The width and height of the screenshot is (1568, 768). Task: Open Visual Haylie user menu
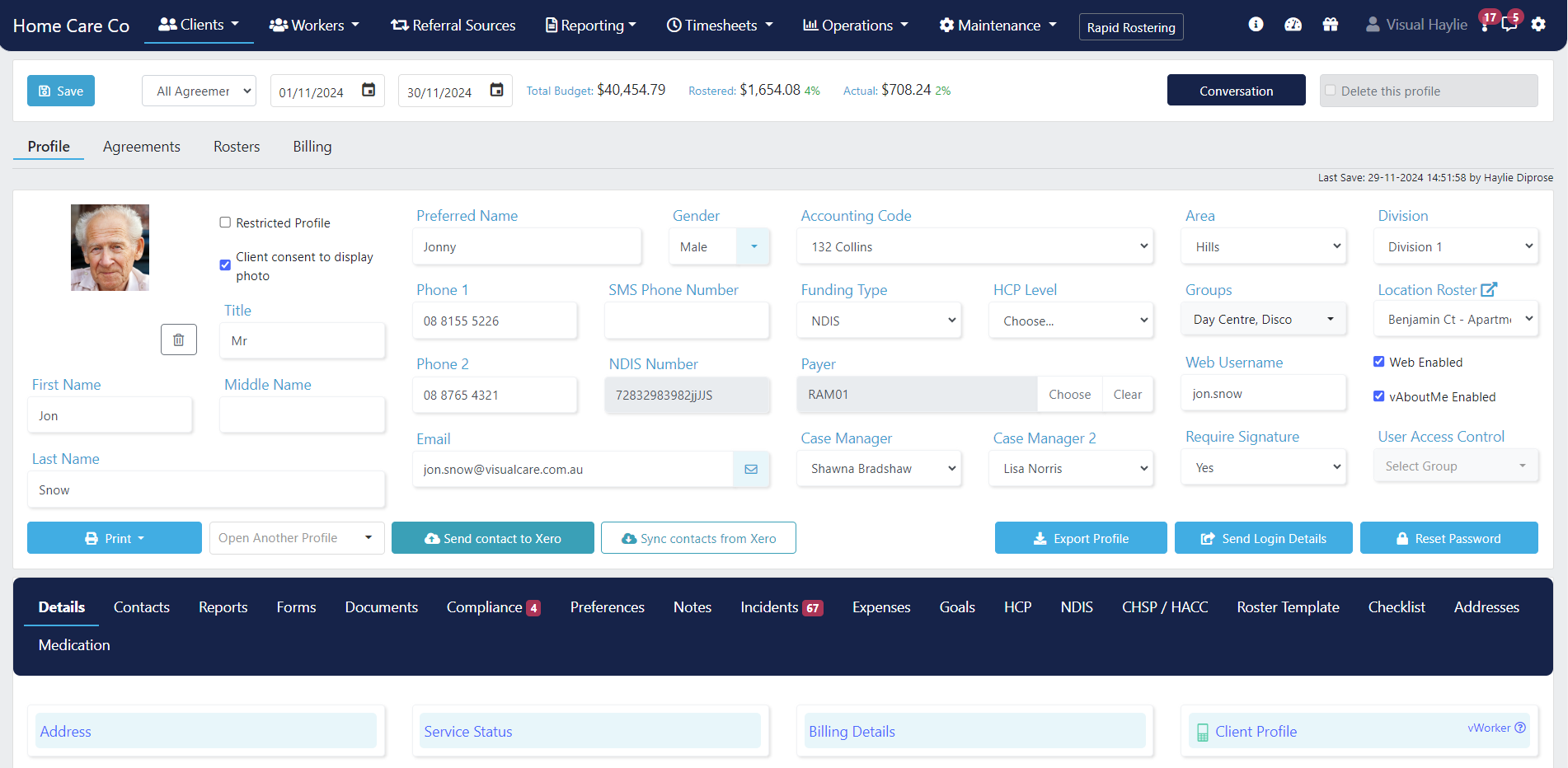click(1416, 25)
